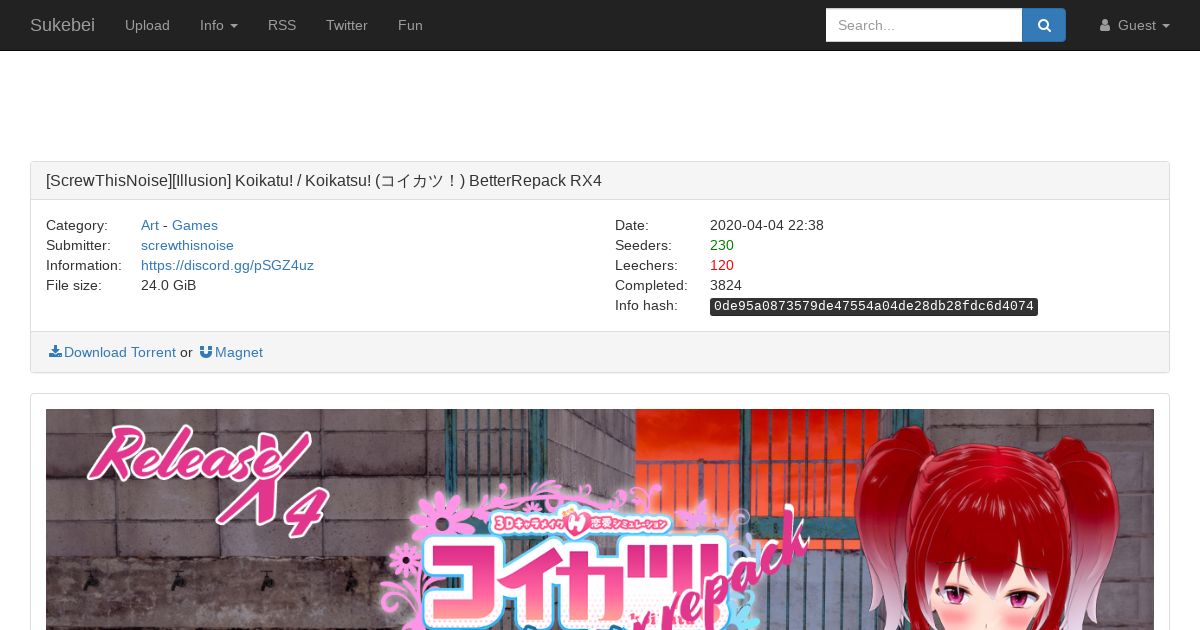Viewport: 1200px width, 630px height.
Task: Open the Art category link
Action: tap(150, 225)
